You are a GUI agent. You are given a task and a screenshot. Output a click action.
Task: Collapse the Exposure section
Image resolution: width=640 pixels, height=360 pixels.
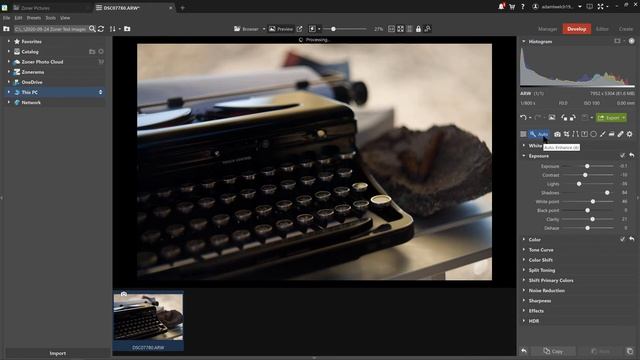tap(524, 156)
